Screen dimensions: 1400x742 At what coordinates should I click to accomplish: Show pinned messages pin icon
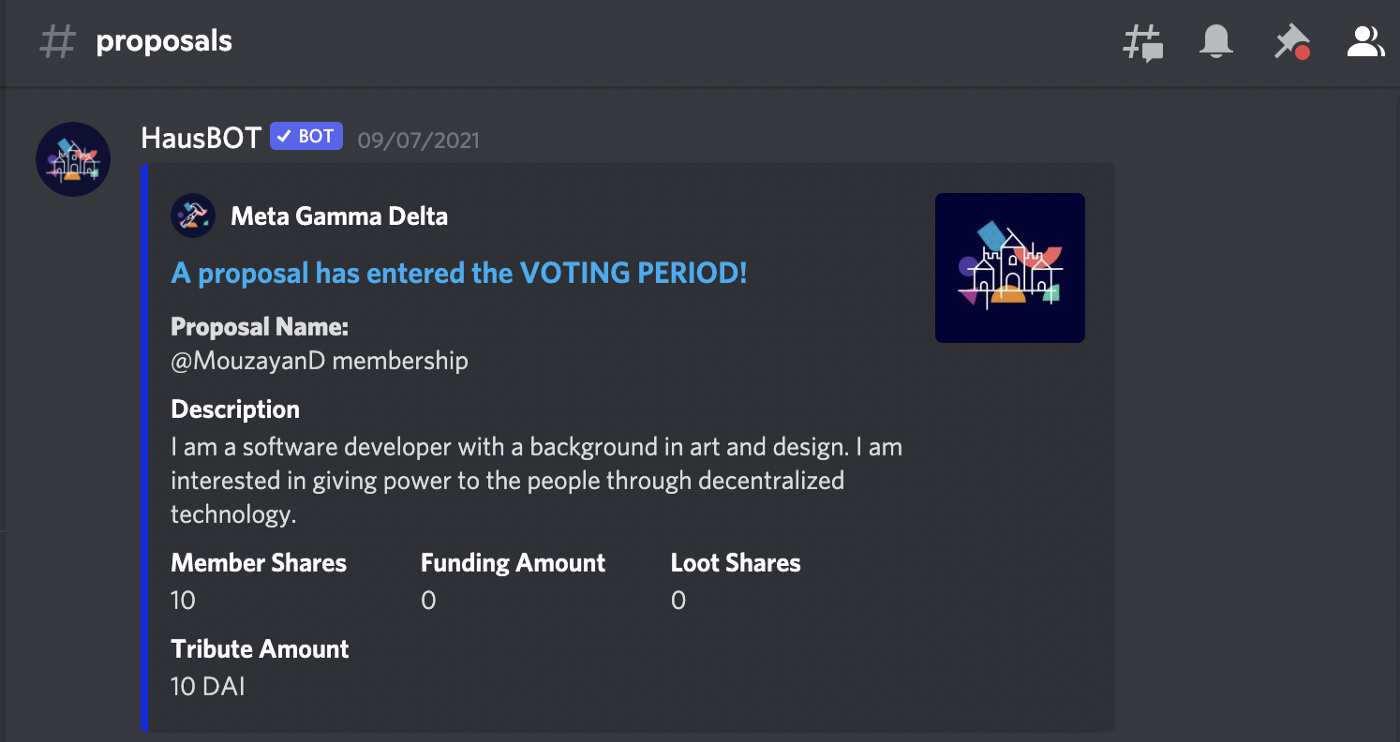click(1291, 42)
